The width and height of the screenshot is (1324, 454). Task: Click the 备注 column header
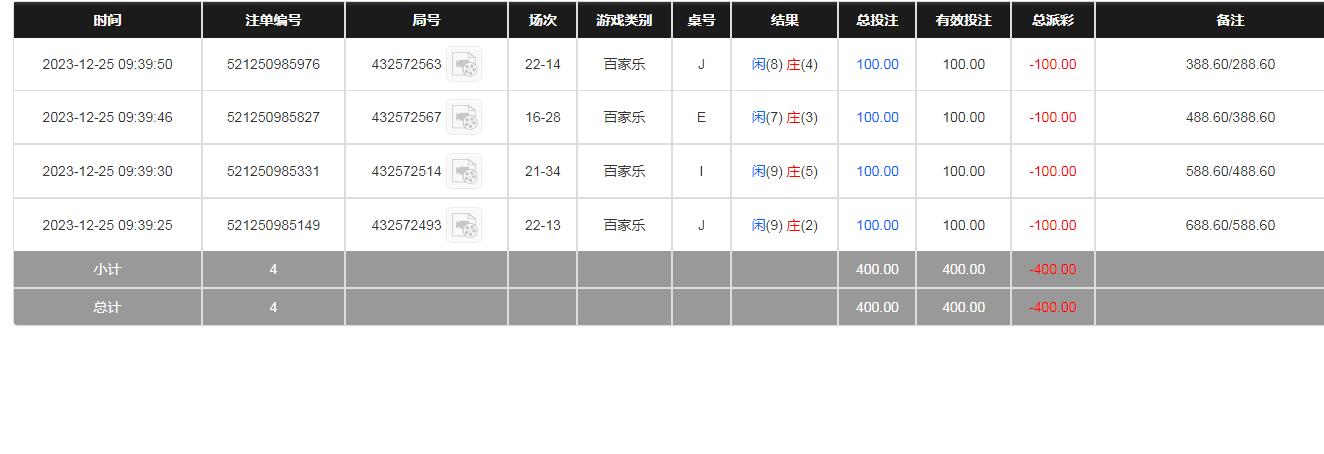tap(1230, 20)
